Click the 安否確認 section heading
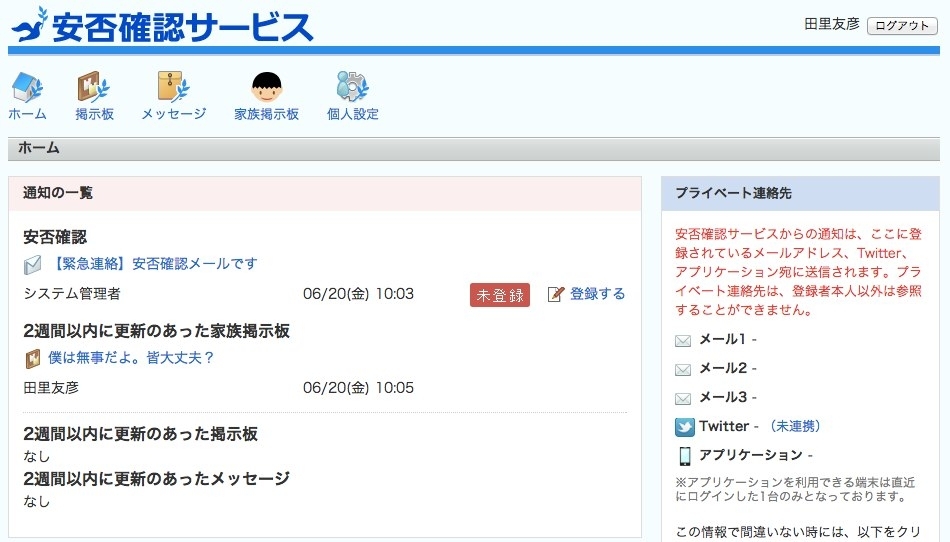Image resolution: width=950 pixels, height=542 pixels. pos(55,237)
